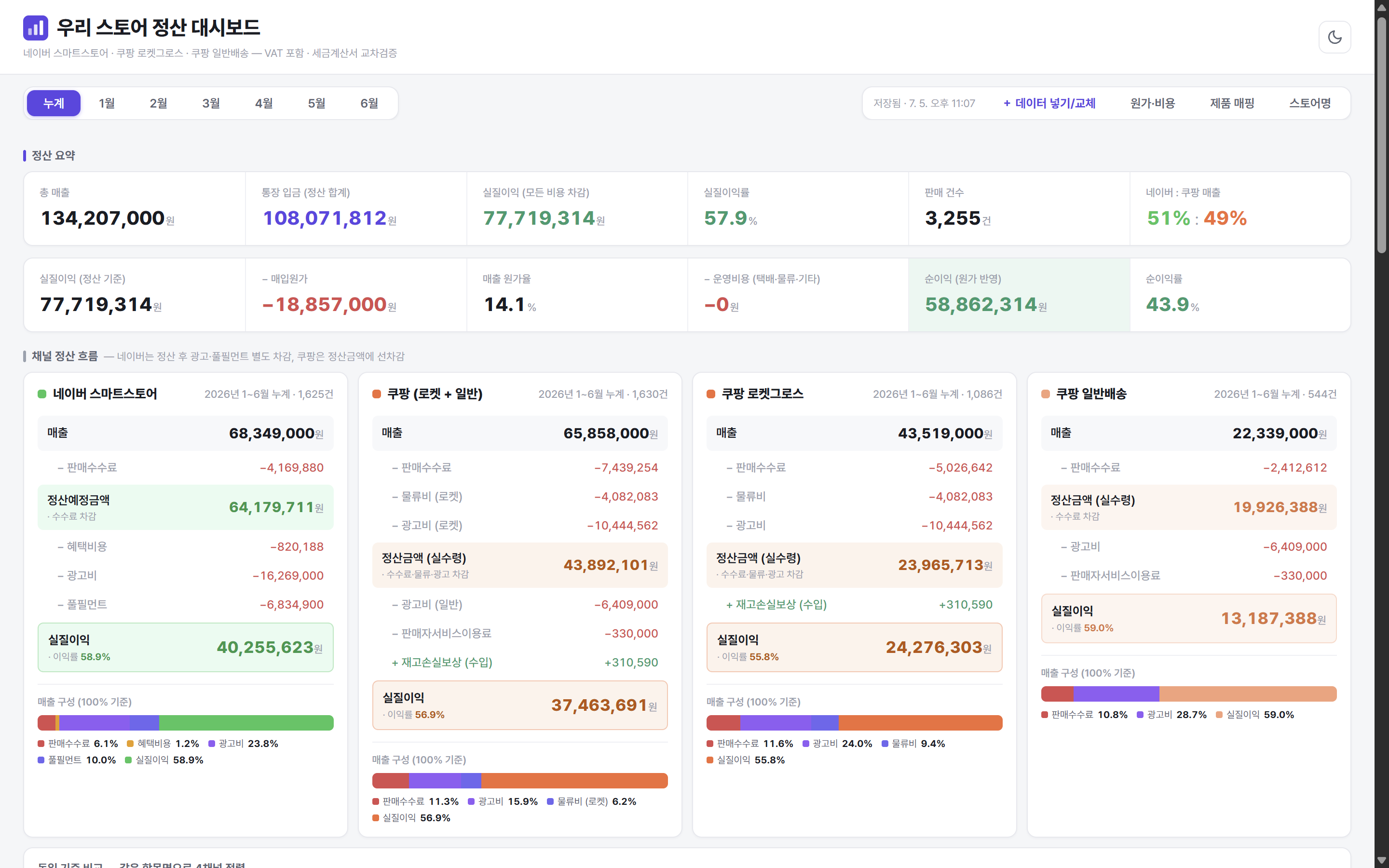The image size is (1389, 868).
Task: Click the peach dot beside 쿠팡 일반배송
Action: 1045,394
